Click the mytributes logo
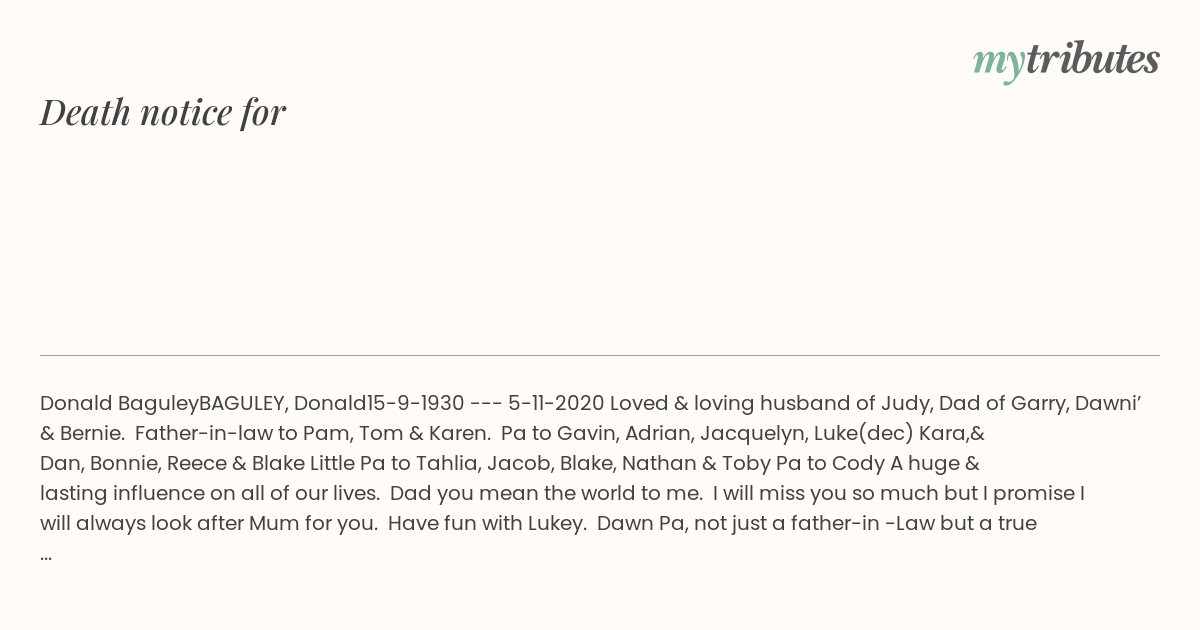 (1066, 61)
